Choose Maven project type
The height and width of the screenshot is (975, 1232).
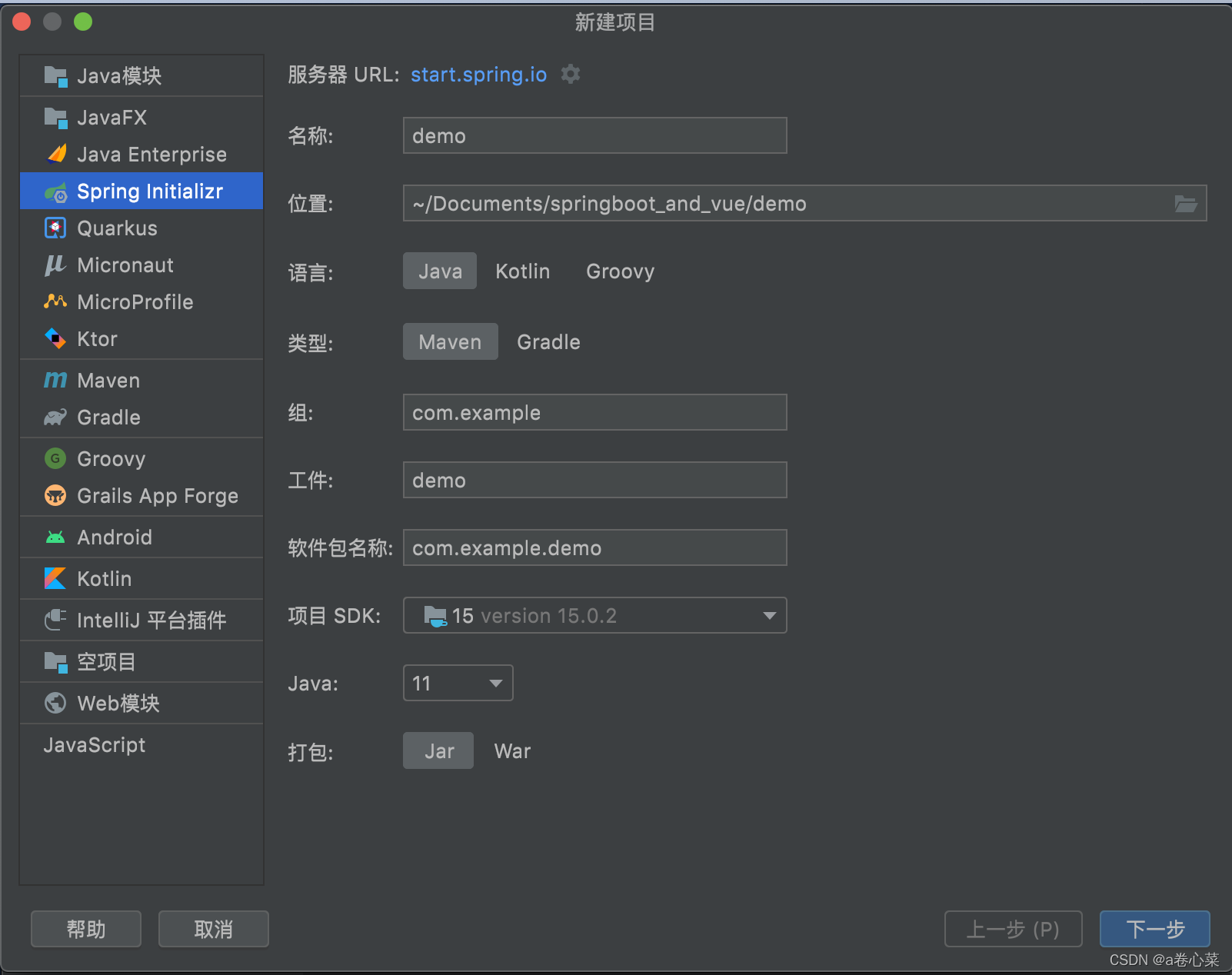(x=451, y=341)
